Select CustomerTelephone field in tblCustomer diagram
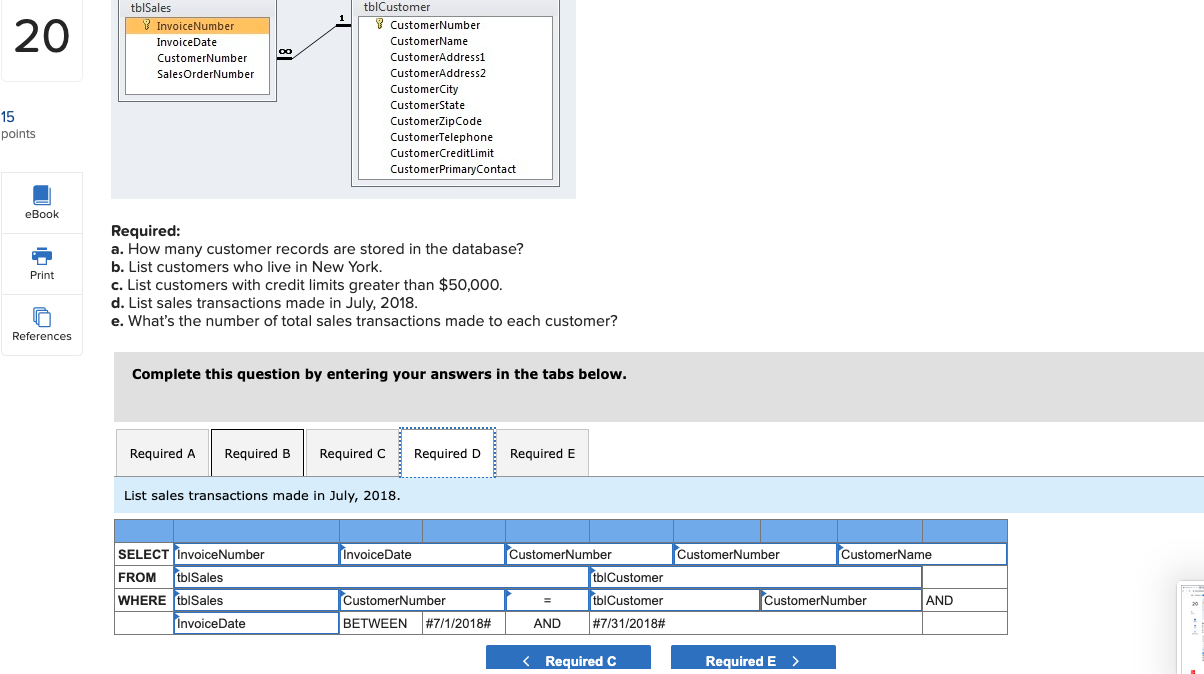Screen dimensions: 1204x674 (441, 137)
